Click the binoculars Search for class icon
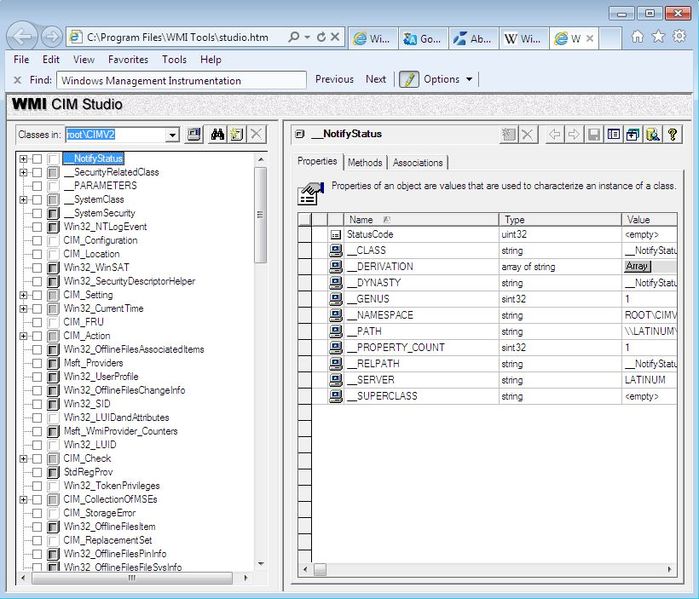 pyautogui.click(x=218, y=134)
